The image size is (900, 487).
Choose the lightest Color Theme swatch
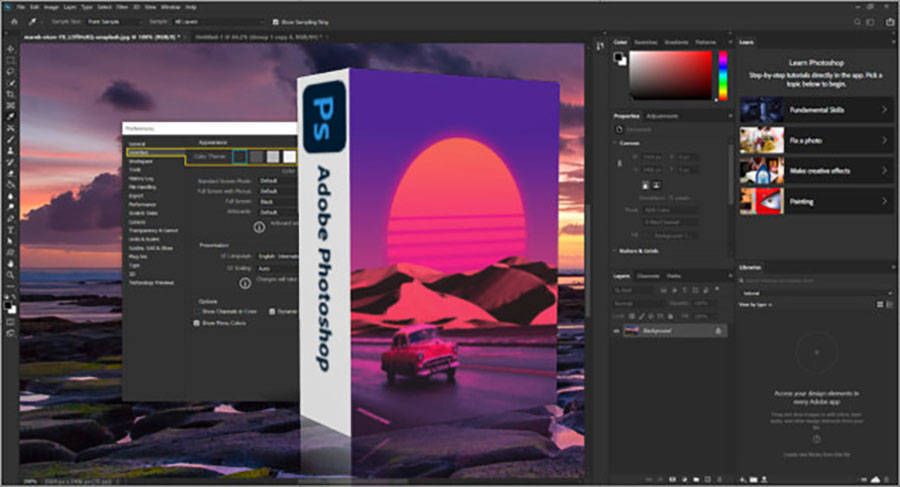point(290,156)
